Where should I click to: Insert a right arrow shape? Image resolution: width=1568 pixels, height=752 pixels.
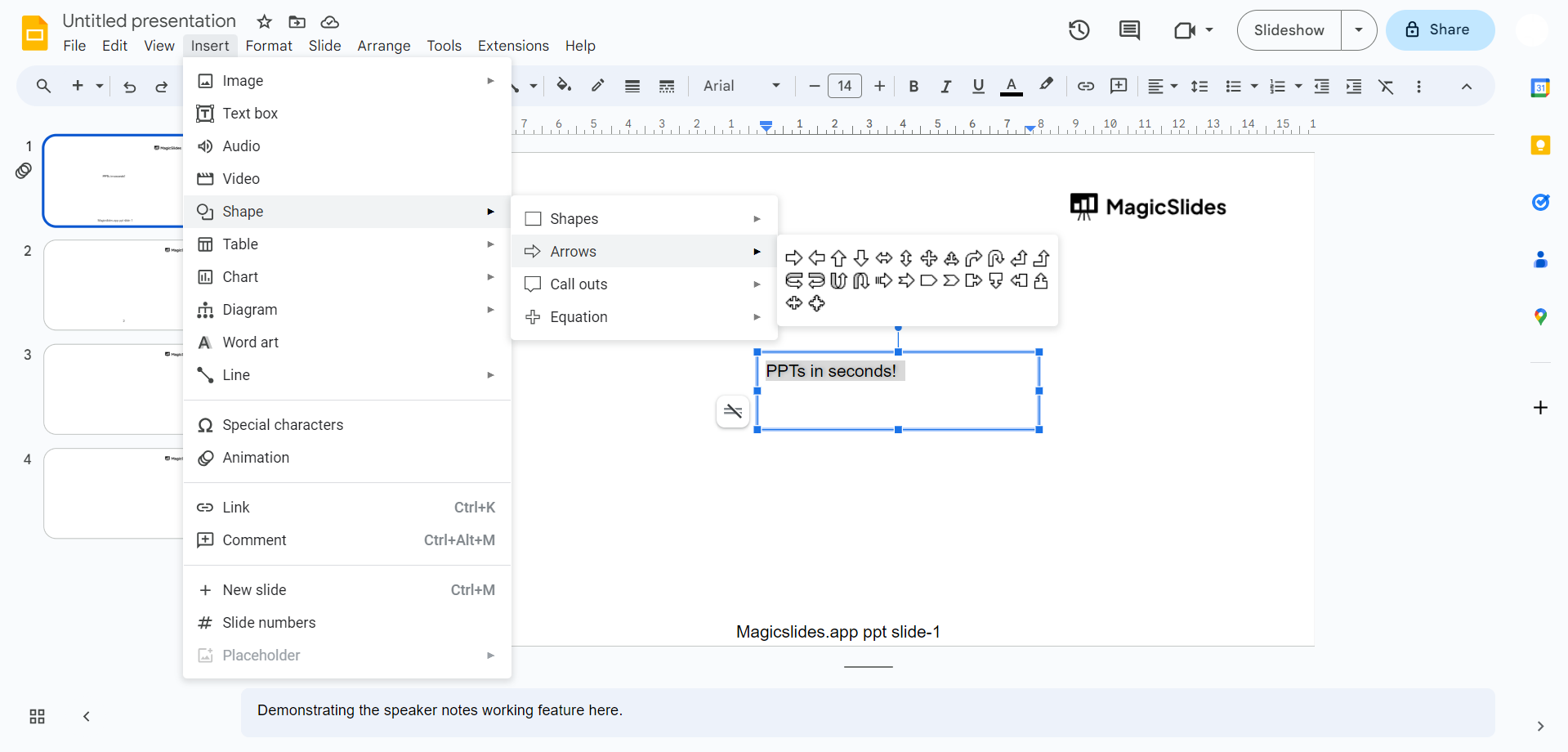coord(793,258)
